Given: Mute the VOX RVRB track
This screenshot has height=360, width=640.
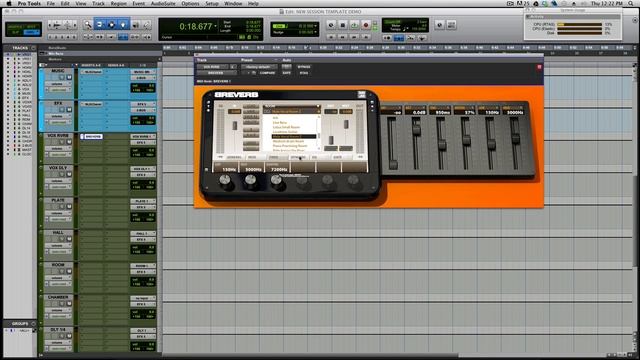Looking at the screenshot, I should [x=69, y=142].
